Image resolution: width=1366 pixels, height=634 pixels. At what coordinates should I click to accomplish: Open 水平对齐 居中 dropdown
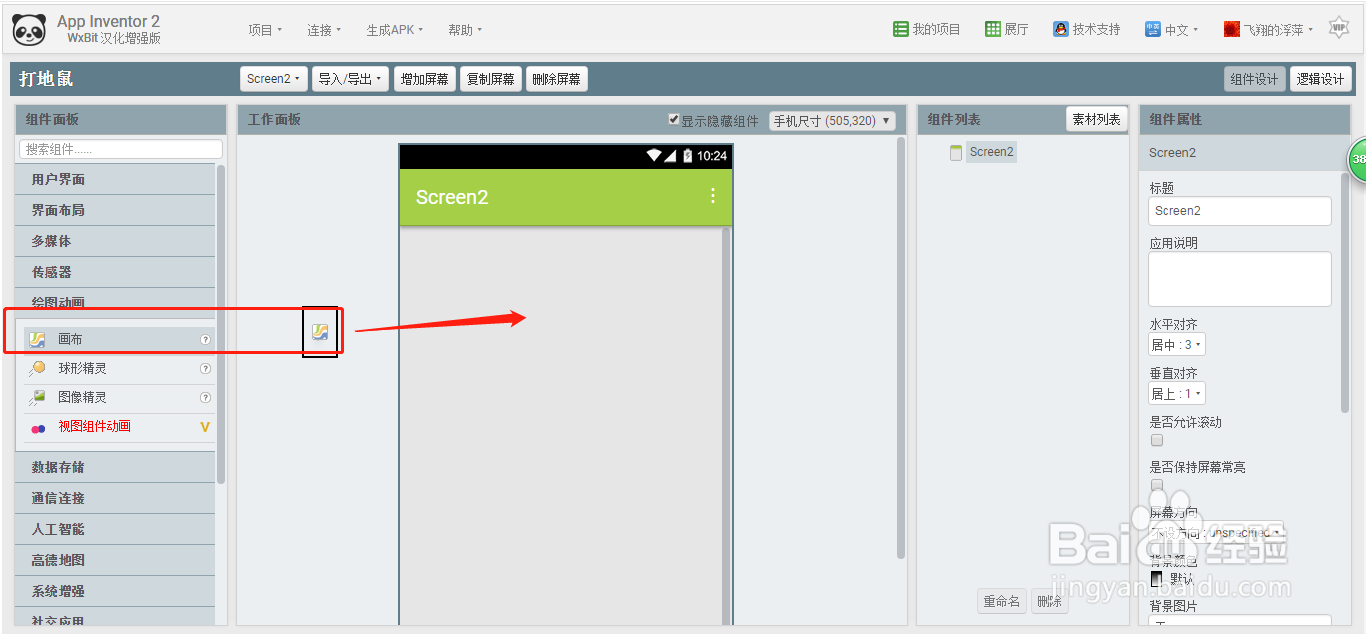(1177, 345)
